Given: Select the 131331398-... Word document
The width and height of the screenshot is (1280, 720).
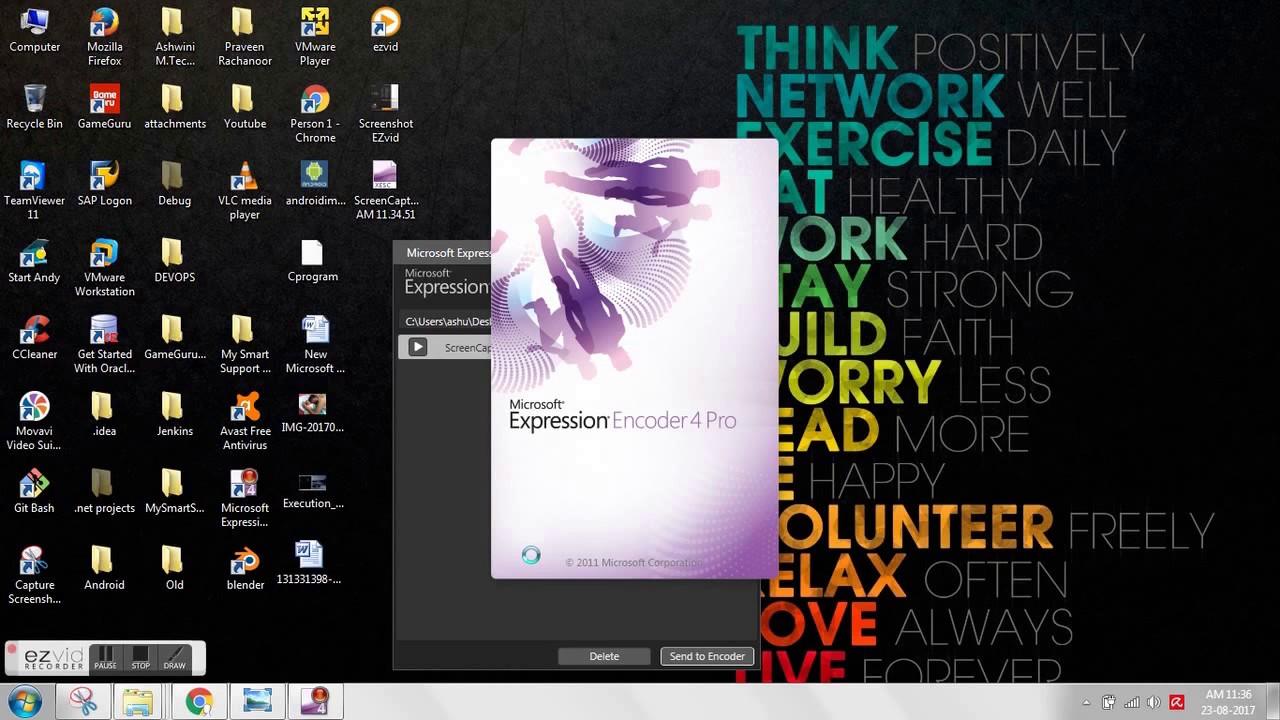Looking at the screenshot, I should coord(309,564).
